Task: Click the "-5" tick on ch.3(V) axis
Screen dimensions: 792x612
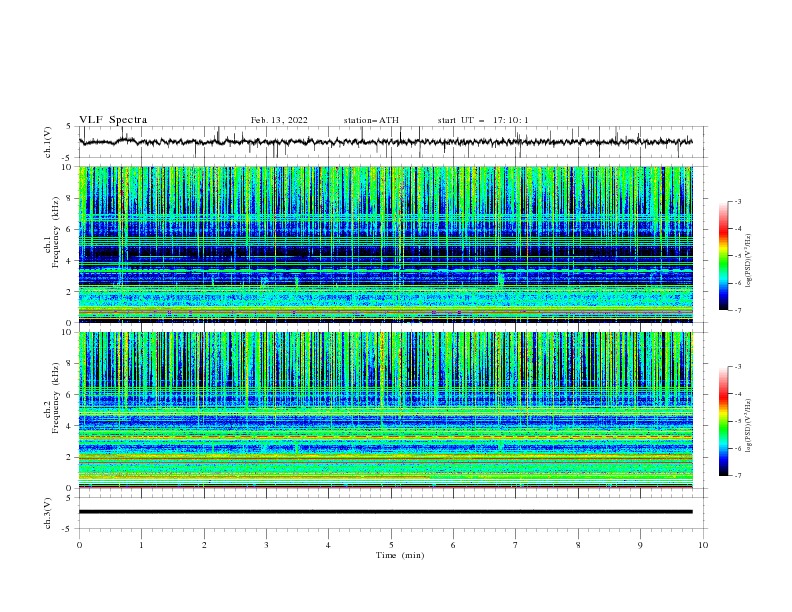Action: pos(67,530)
